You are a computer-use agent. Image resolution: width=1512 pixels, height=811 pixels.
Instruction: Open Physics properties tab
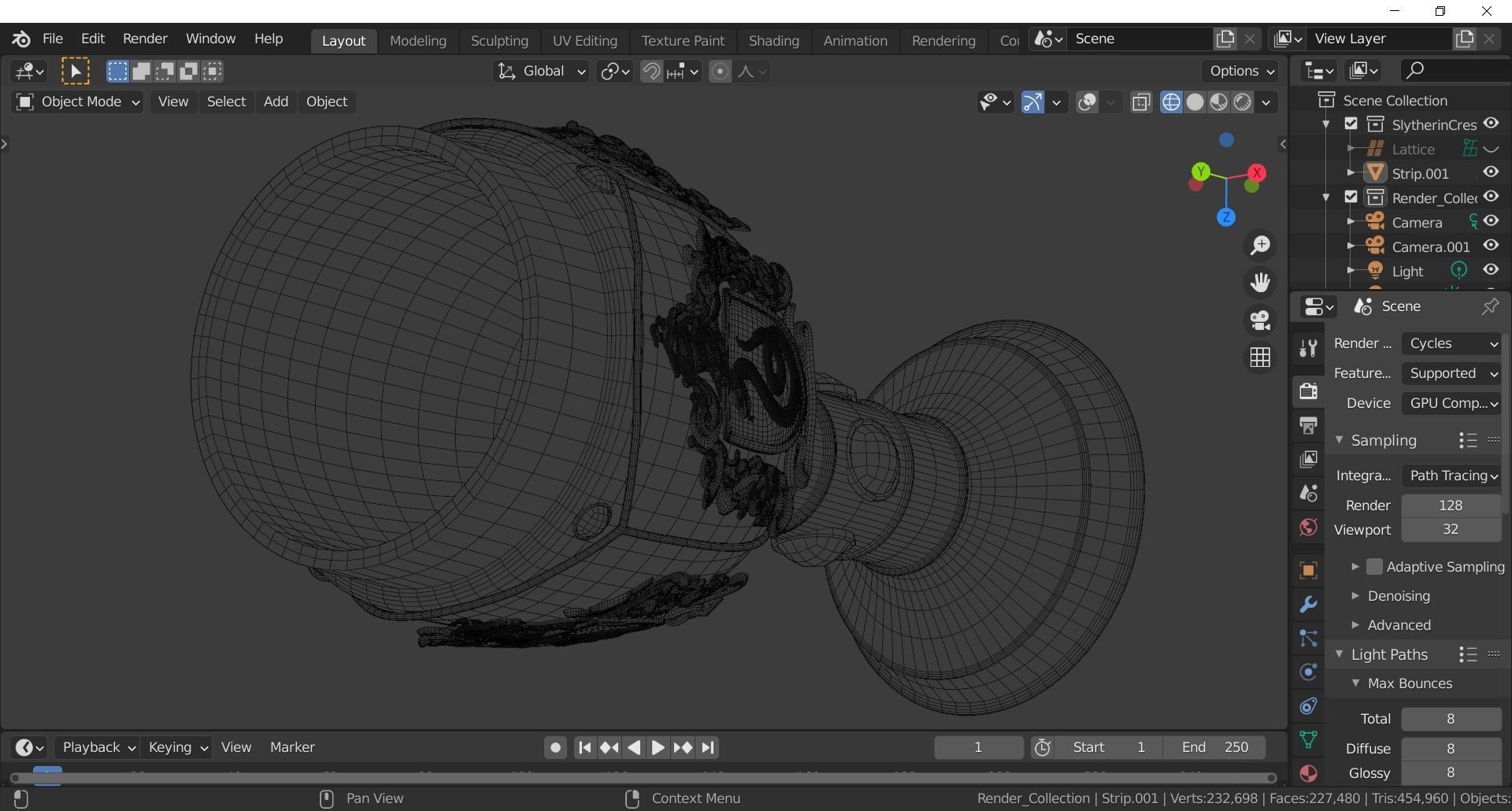click(1309, 672)
